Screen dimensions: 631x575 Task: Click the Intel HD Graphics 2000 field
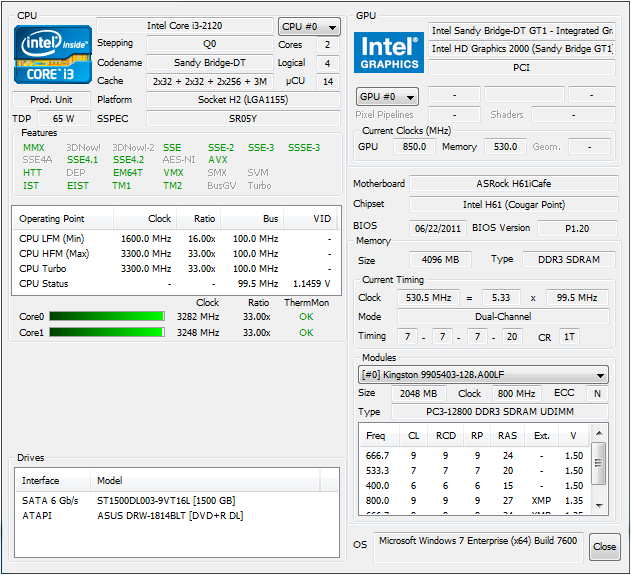(522, 49)
